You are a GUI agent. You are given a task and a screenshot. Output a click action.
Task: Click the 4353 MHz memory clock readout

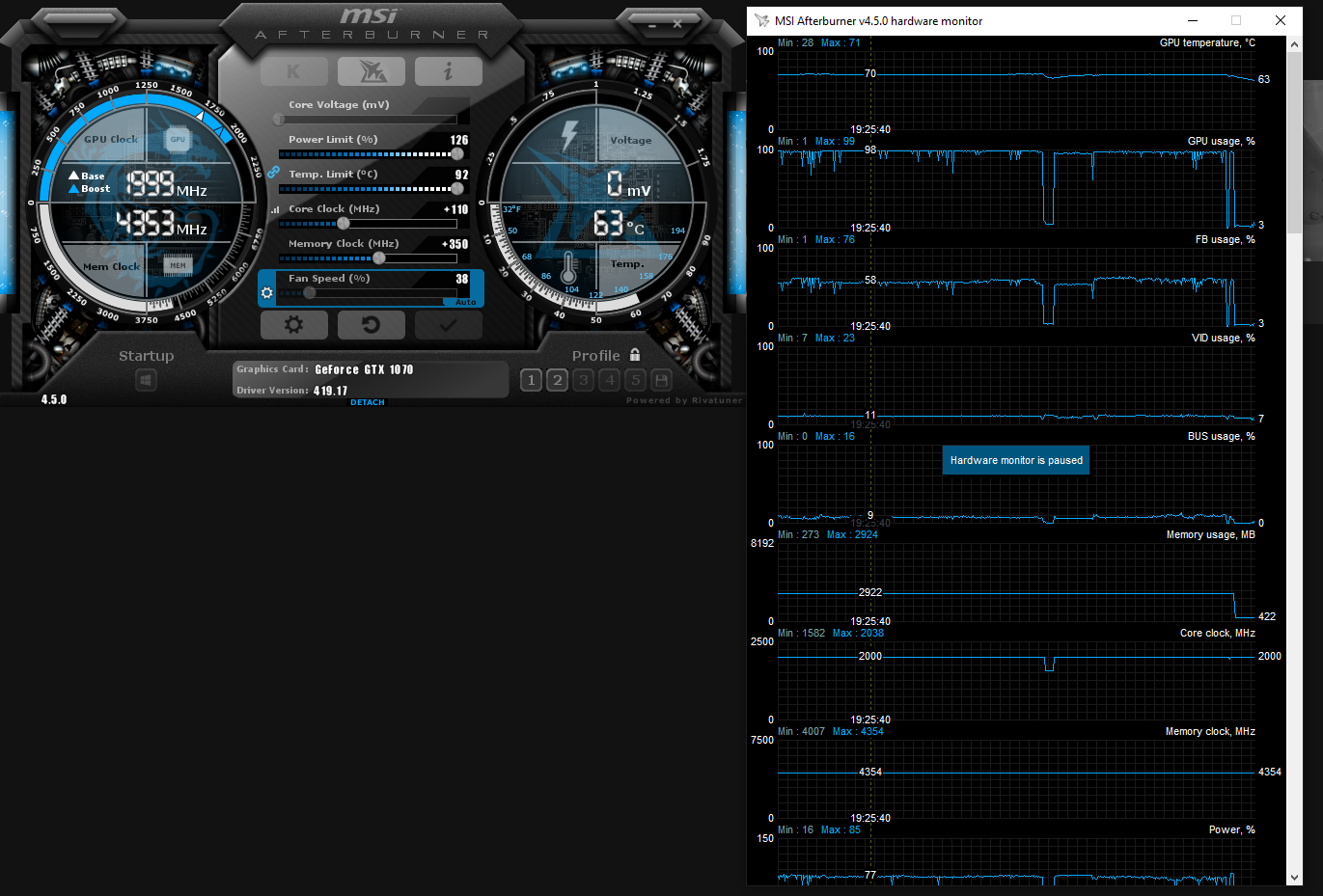(x=162, y=223)
